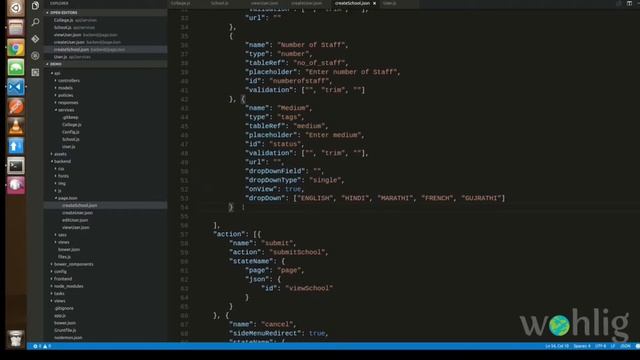This screenshot has height=360, width=640.
Task: Open the Search view icon
Action: [x=36, y=22]
